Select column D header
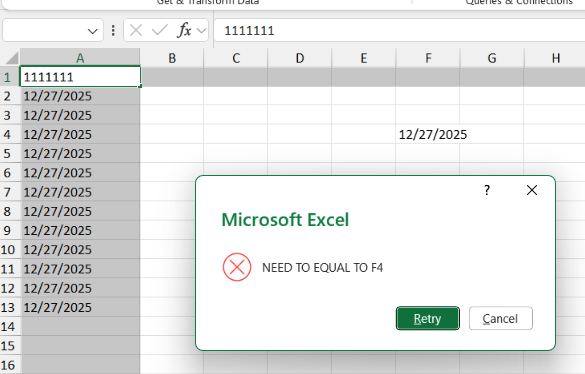The image size is (585, 374). pyautogui.click(x=300, y=58)
